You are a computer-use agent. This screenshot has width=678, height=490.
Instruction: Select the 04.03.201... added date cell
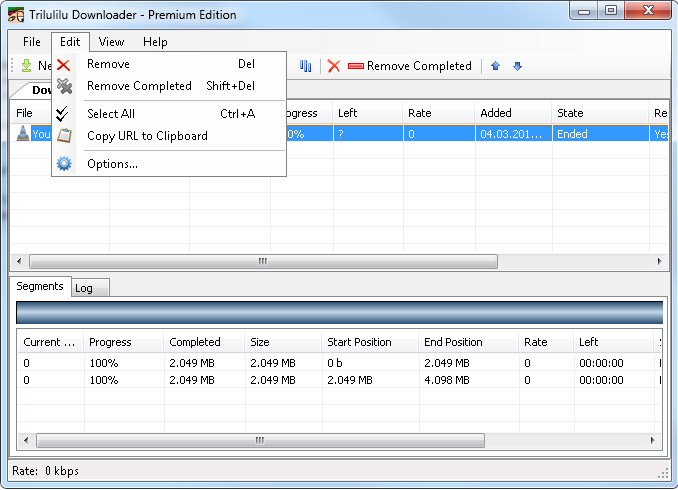tap(513, 134)
